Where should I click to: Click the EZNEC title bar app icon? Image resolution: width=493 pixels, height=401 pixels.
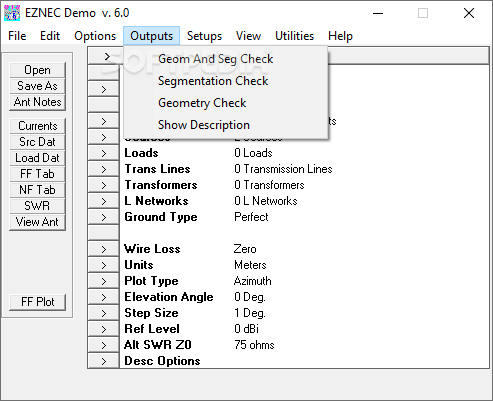point(12,13)
